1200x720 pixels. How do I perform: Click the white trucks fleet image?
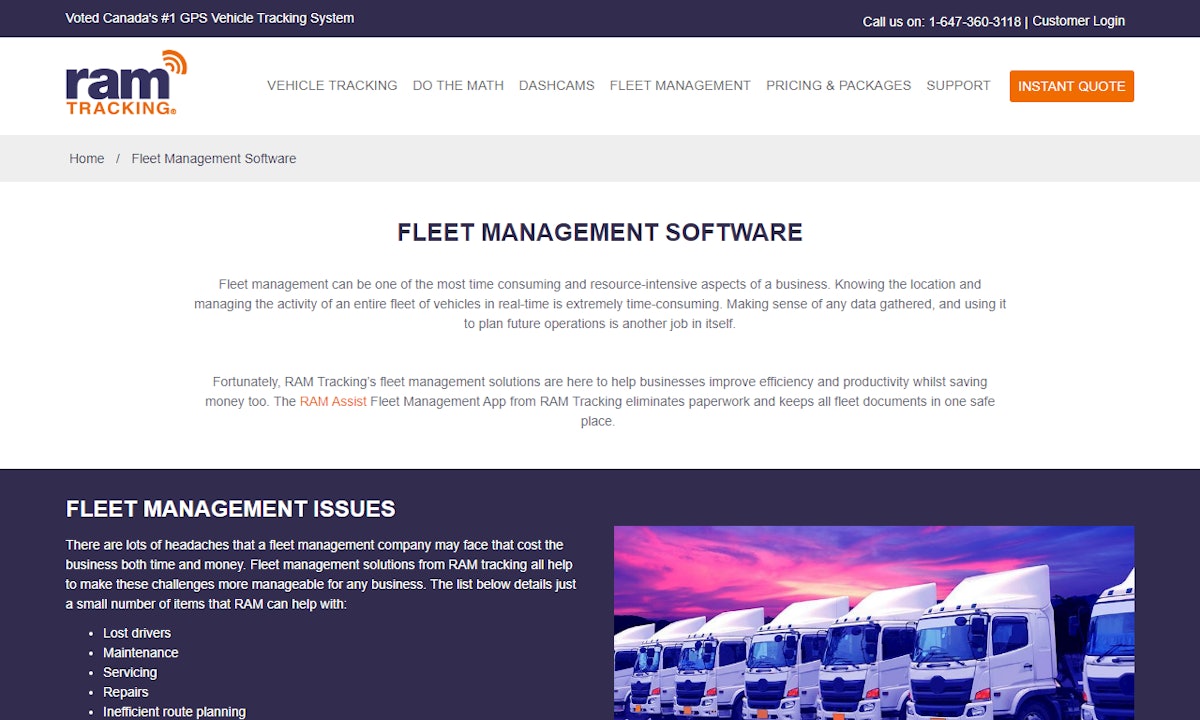pyautogui.click(x=873, y=622)
